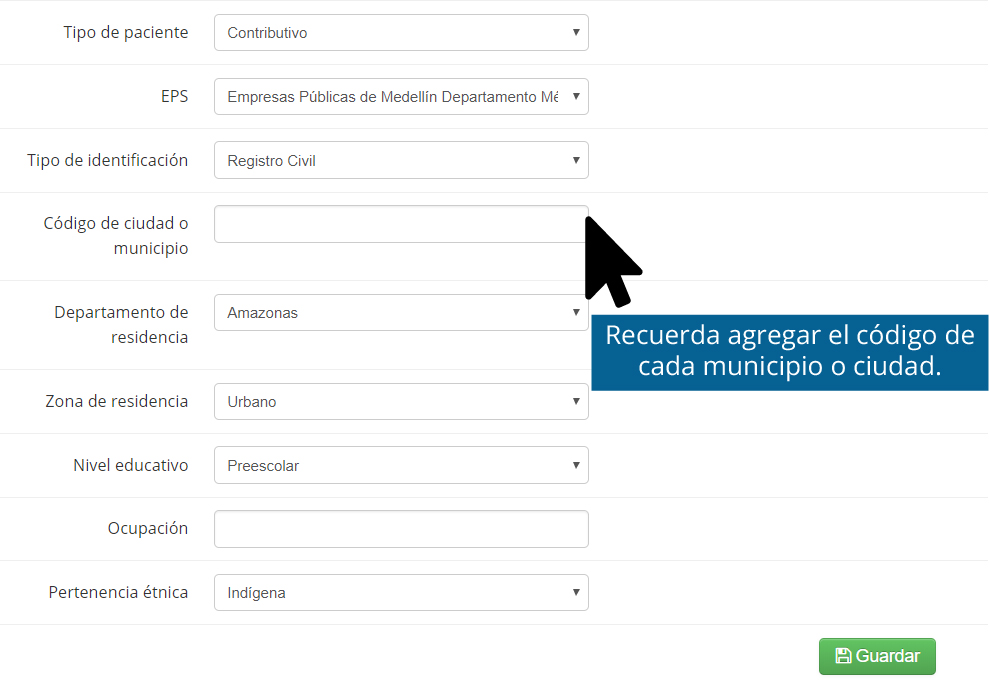
Task: Open the Tipo de identificación dropdown
Action: pos(401,160)
